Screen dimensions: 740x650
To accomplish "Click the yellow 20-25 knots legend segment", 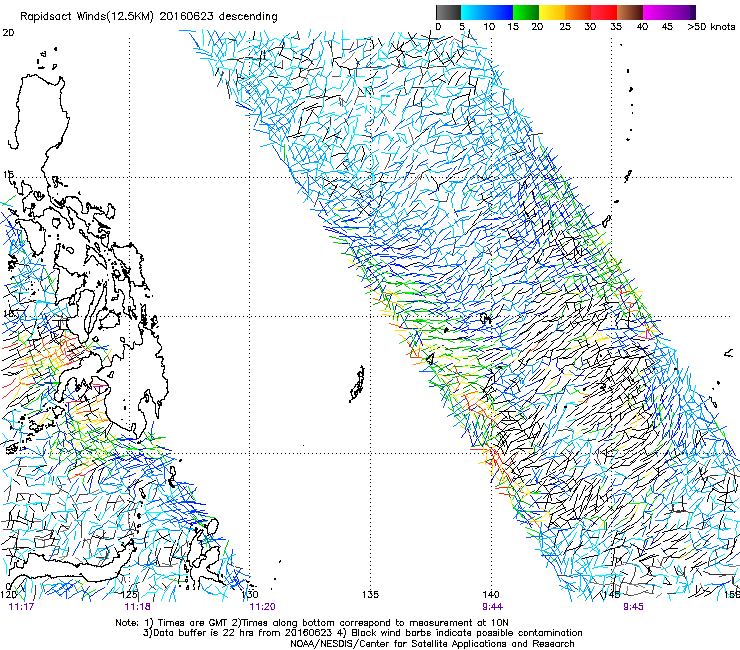I will [552, 12].
